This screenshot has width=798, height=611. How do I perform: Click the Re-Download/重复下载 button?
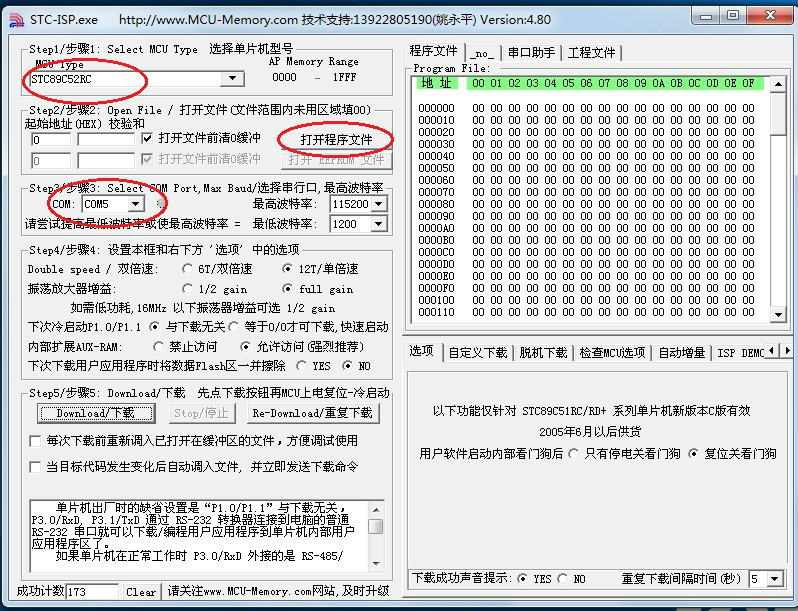[x=313, y=413]
